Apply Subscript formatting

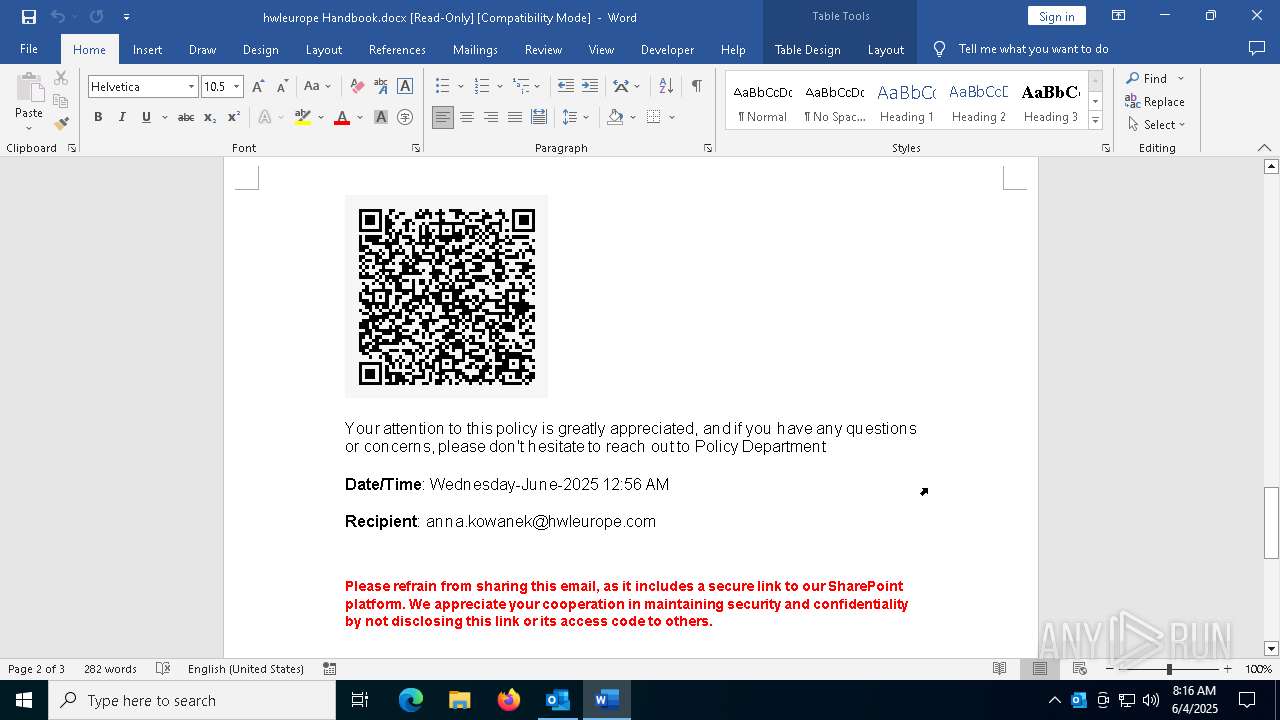pos(210,117)
